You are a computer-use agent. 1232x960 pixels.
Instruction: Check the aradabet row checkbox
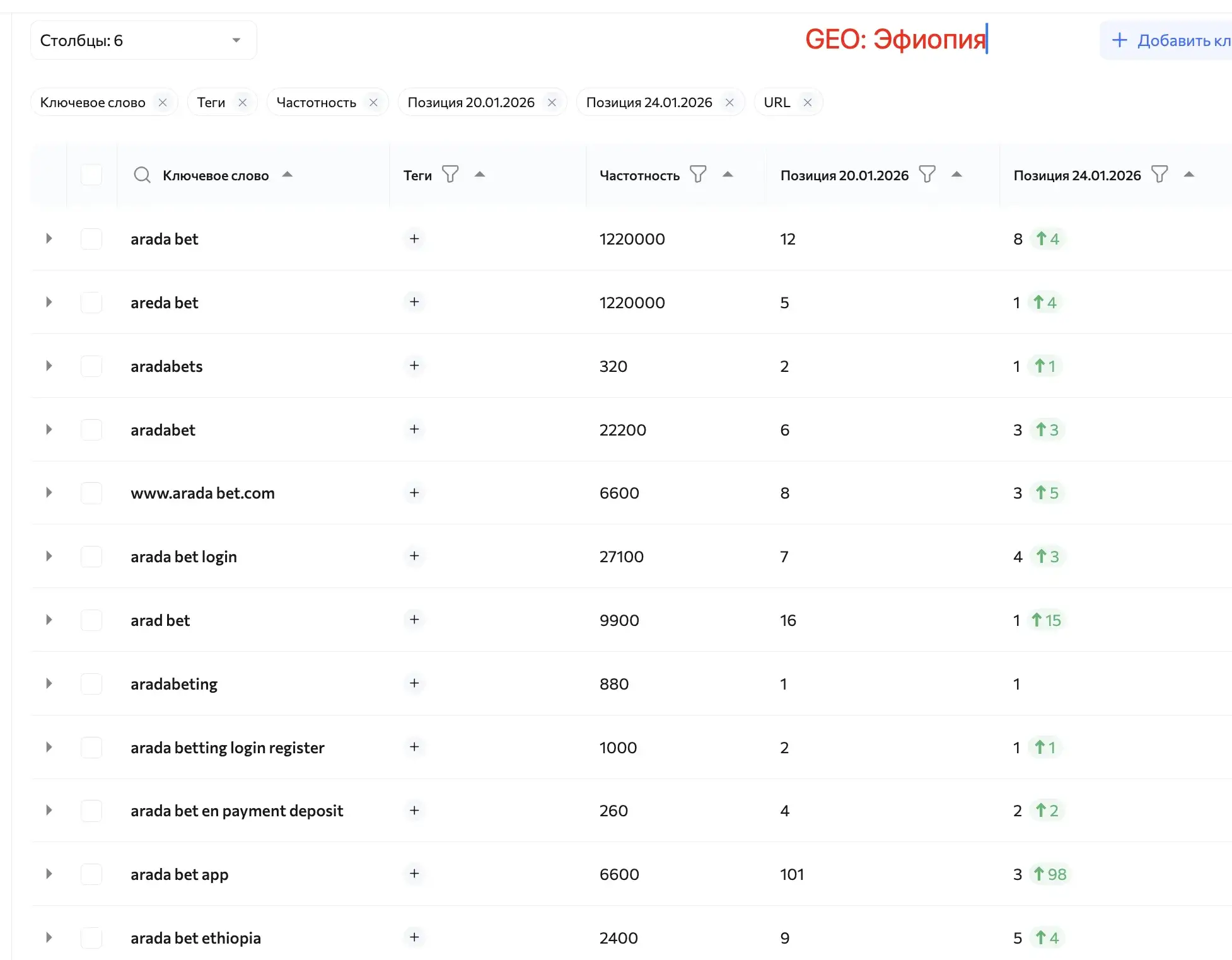[91, 430]
